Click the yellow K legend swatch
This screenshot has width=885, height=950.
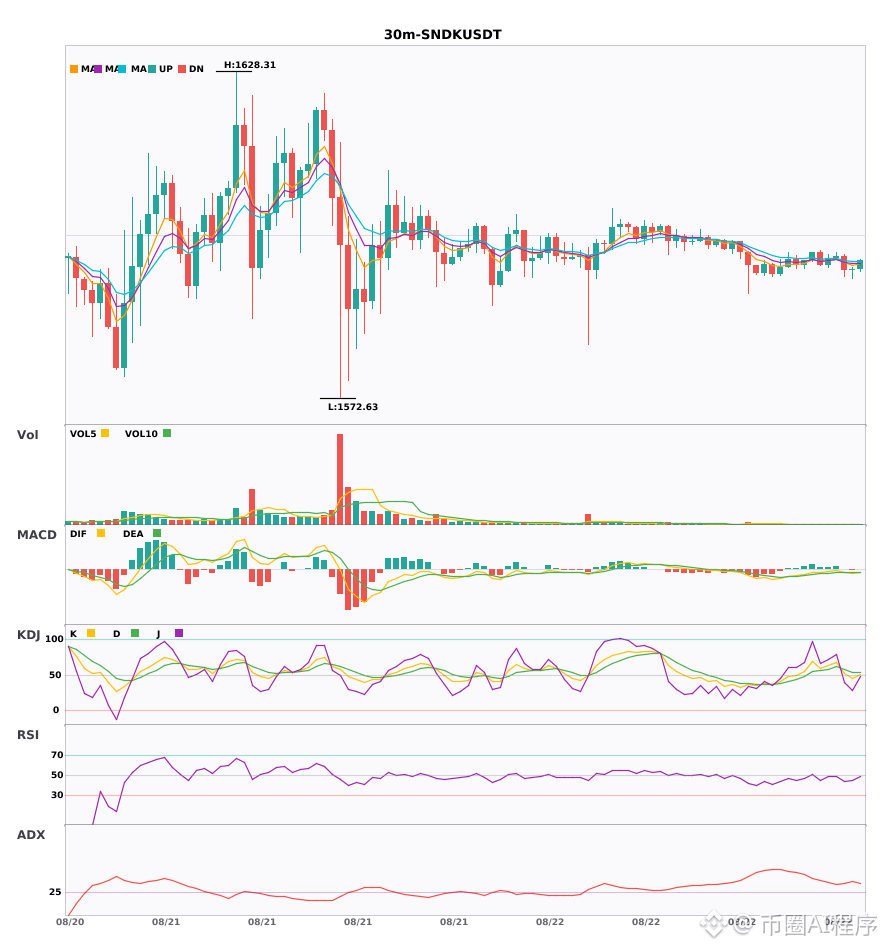pos(91,633)
